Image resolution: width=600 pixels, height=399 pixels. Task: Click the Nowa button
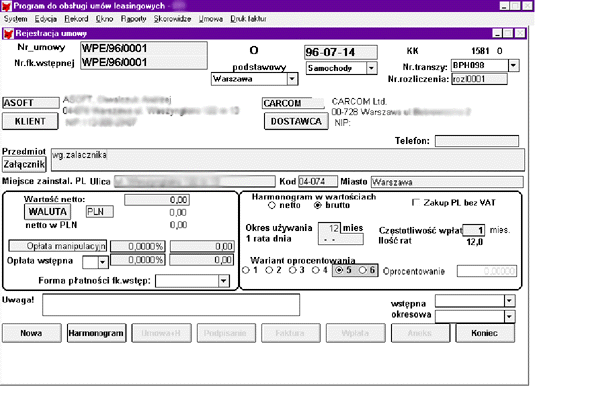tap(31, 333)
